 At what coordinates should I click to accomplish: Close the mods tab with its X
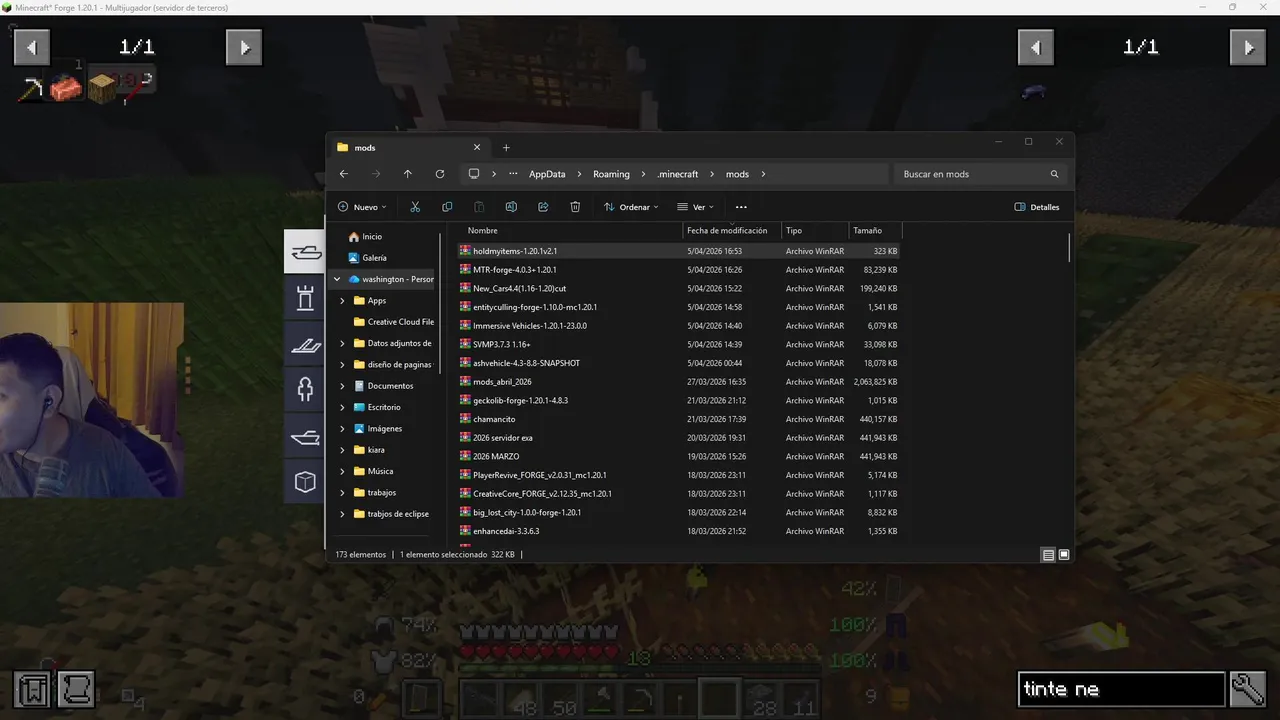tap(475, 148)
